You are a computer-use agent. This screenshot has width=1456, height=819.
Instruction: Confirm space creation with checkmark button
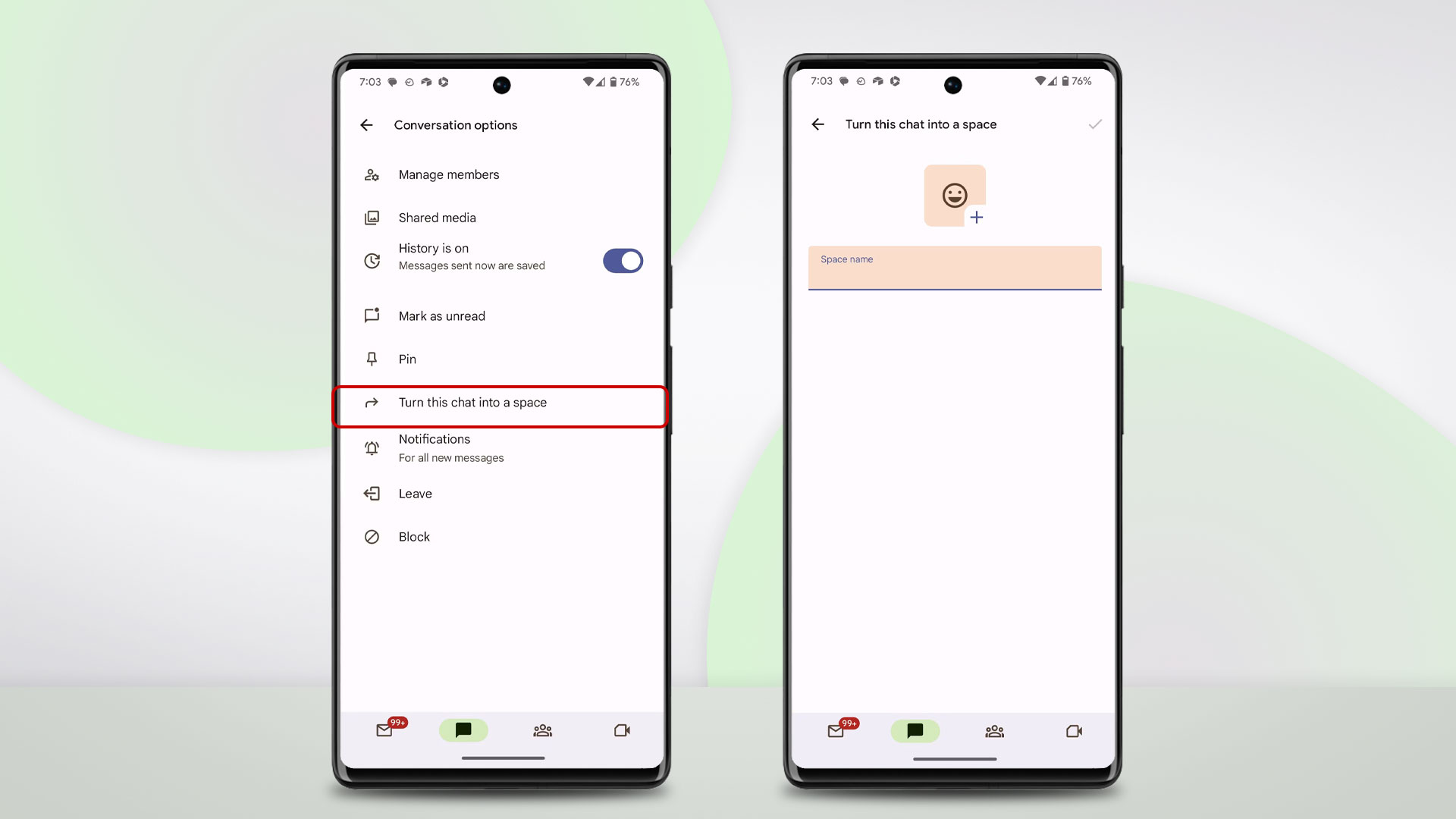1094,124
